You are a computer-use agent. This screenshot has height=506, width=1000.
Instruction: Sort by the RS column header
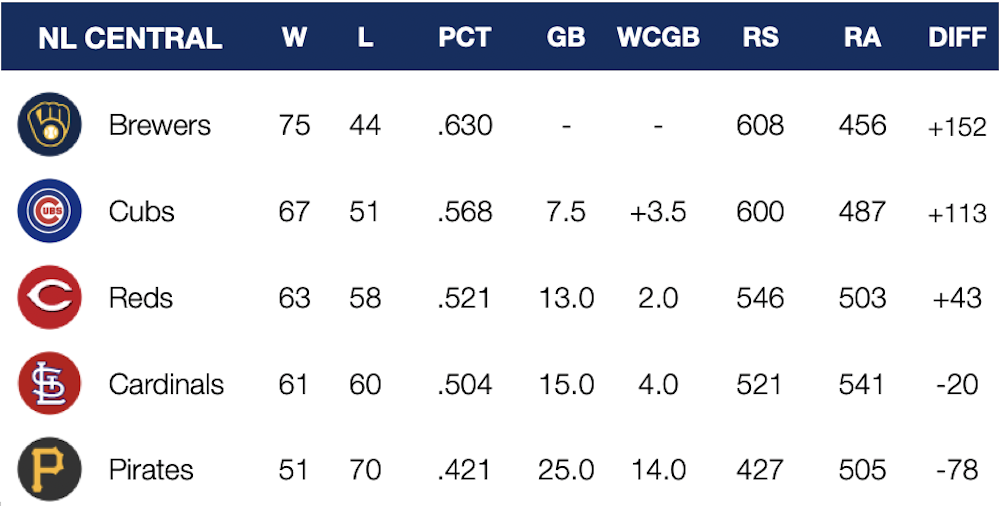pos(760,38)
